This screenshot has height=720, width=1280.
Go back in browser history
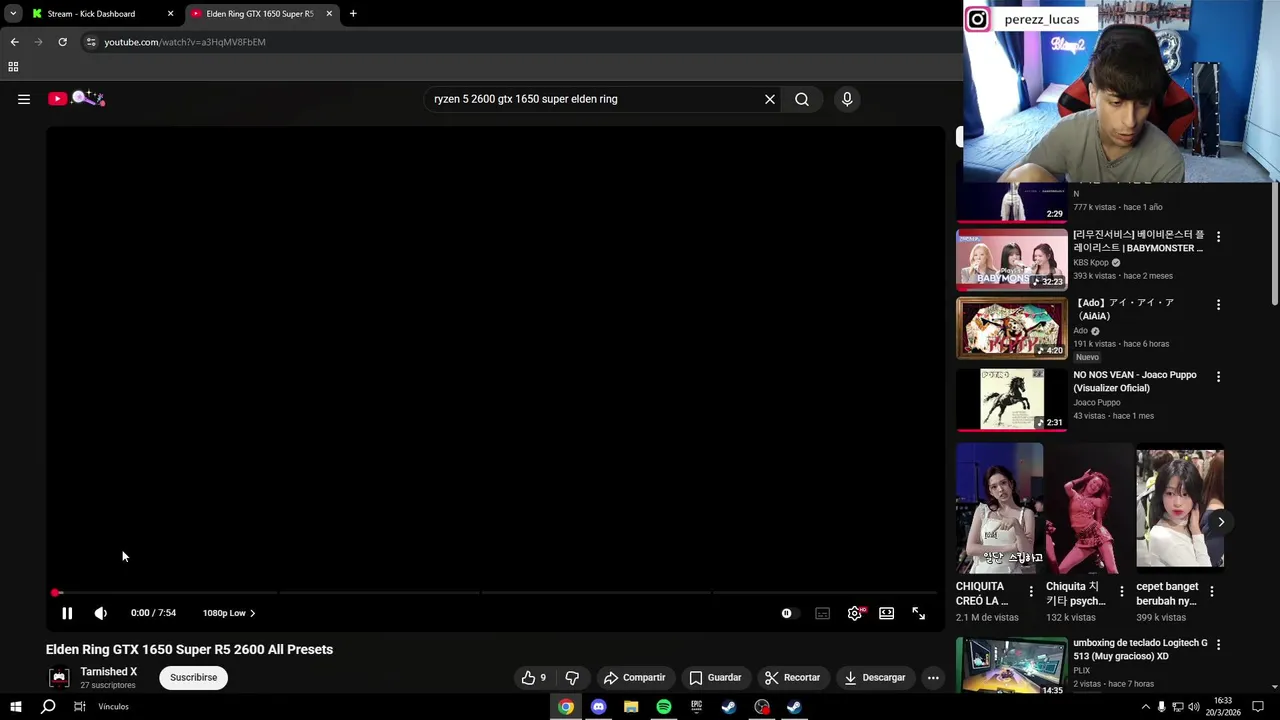pyautogui.click(x=14, y=42)
